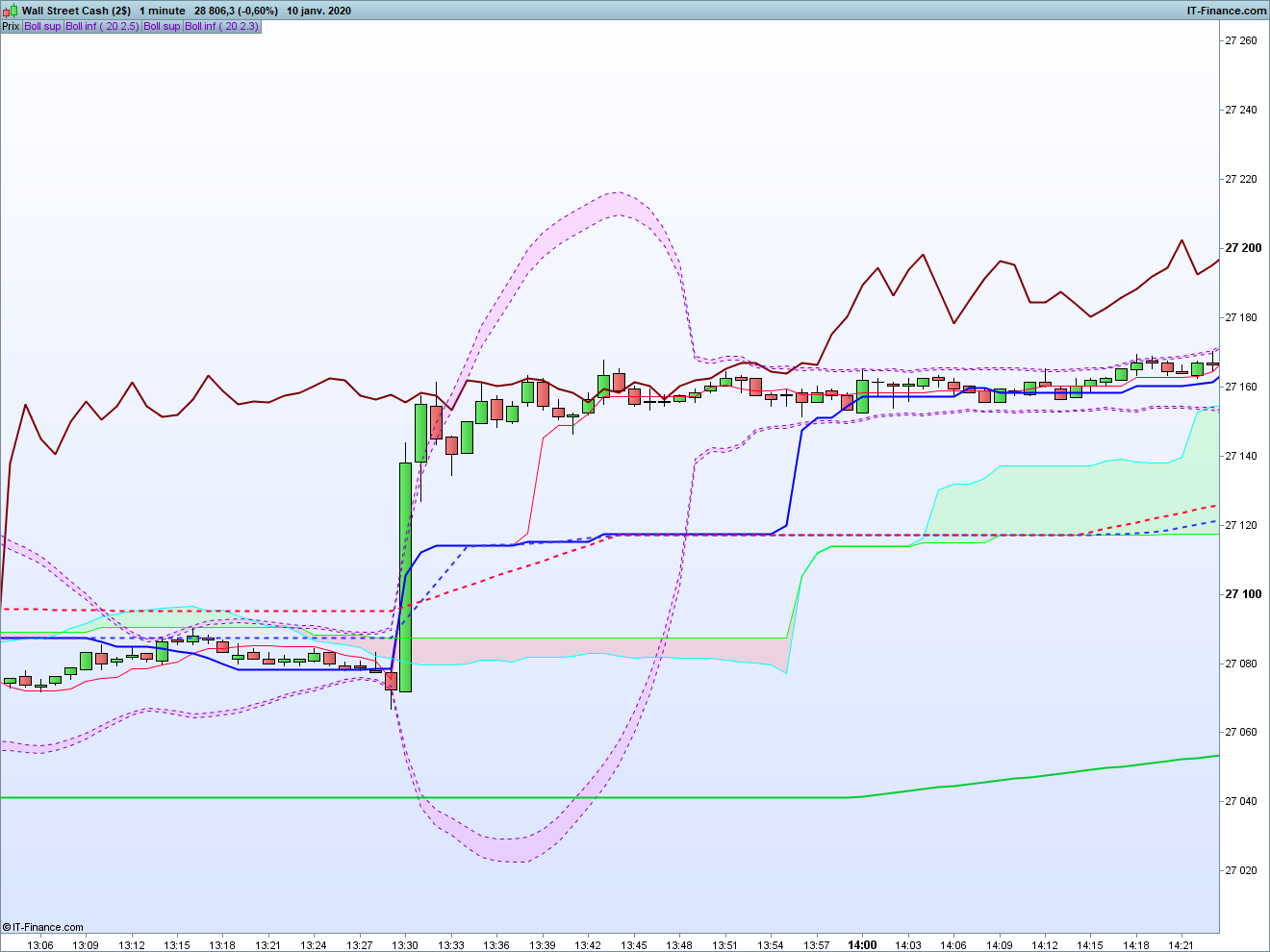The image size is (1270, 952).
Task: Click the bold 14:00 time axis label
Action: [862, 945]
